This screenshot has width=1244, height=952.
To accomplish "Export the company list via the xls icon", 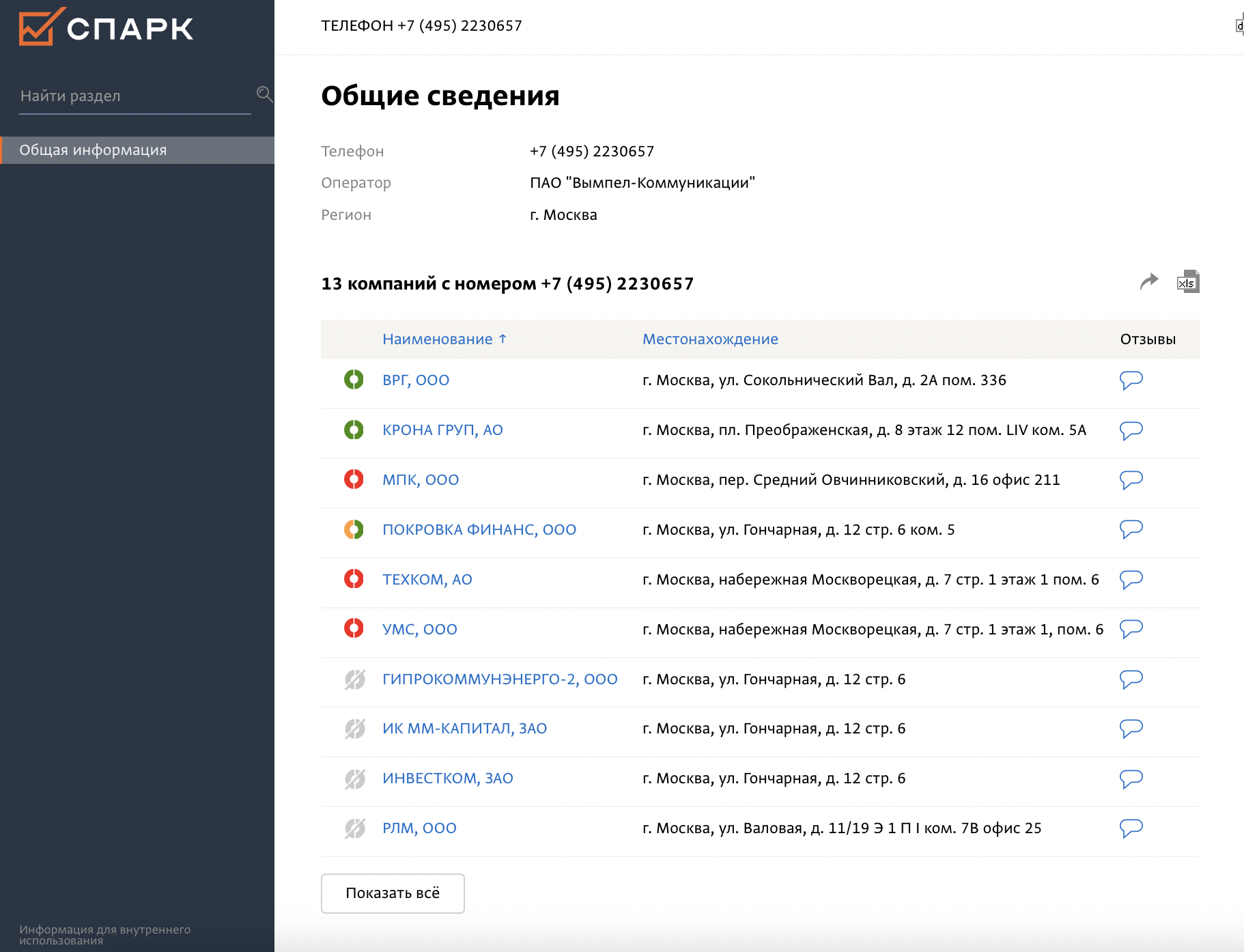I will click(x=1187, y=281).
